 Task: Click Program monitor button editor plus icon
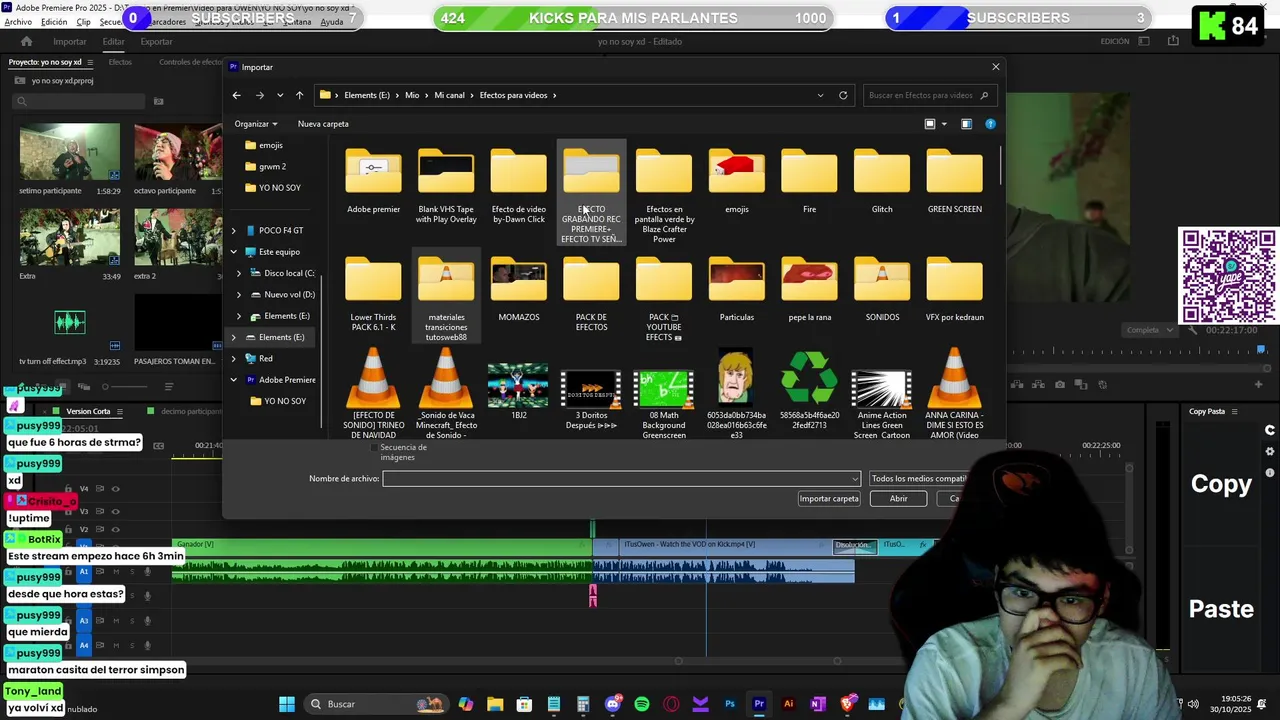1258,385
